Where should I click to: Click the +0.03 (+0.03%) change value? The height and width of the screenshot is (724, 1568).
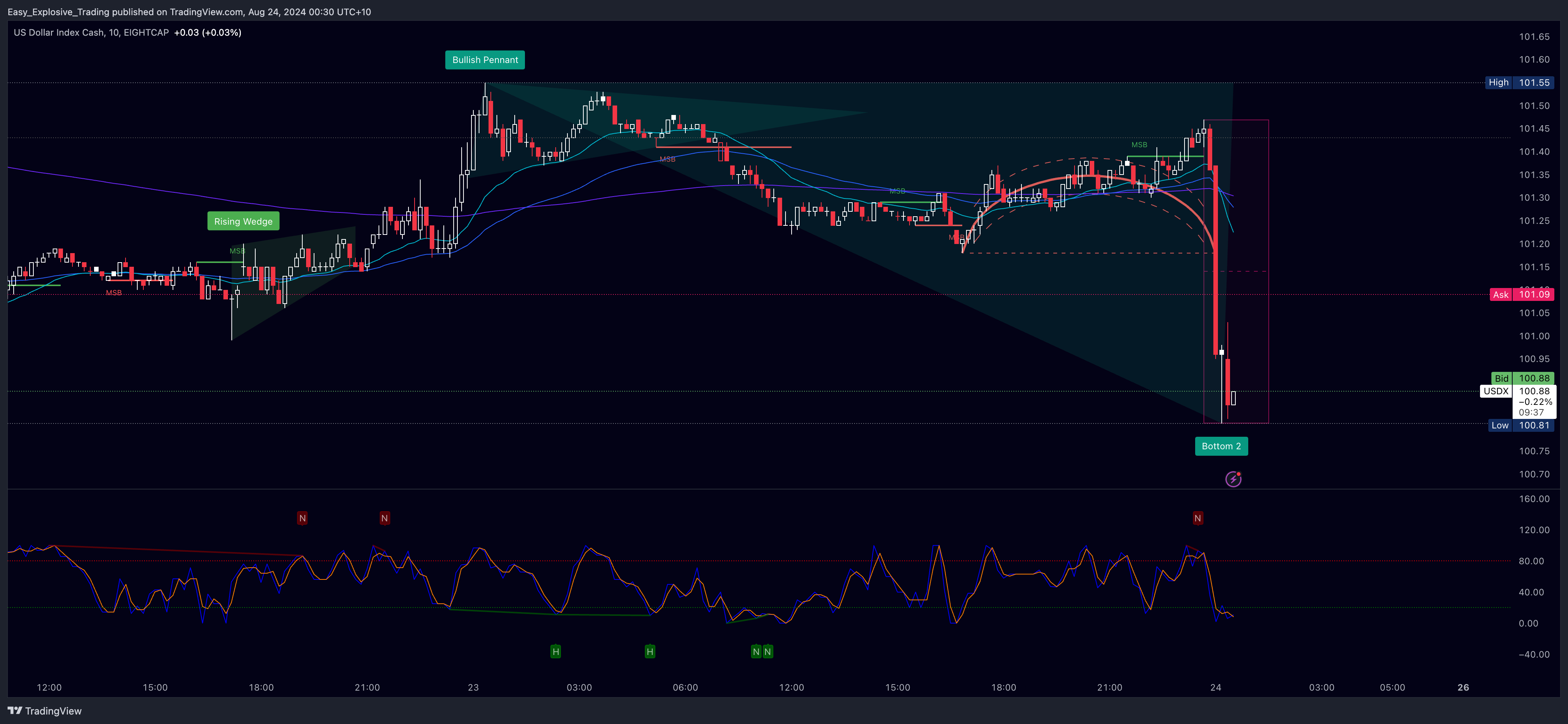tap(207, 32)
